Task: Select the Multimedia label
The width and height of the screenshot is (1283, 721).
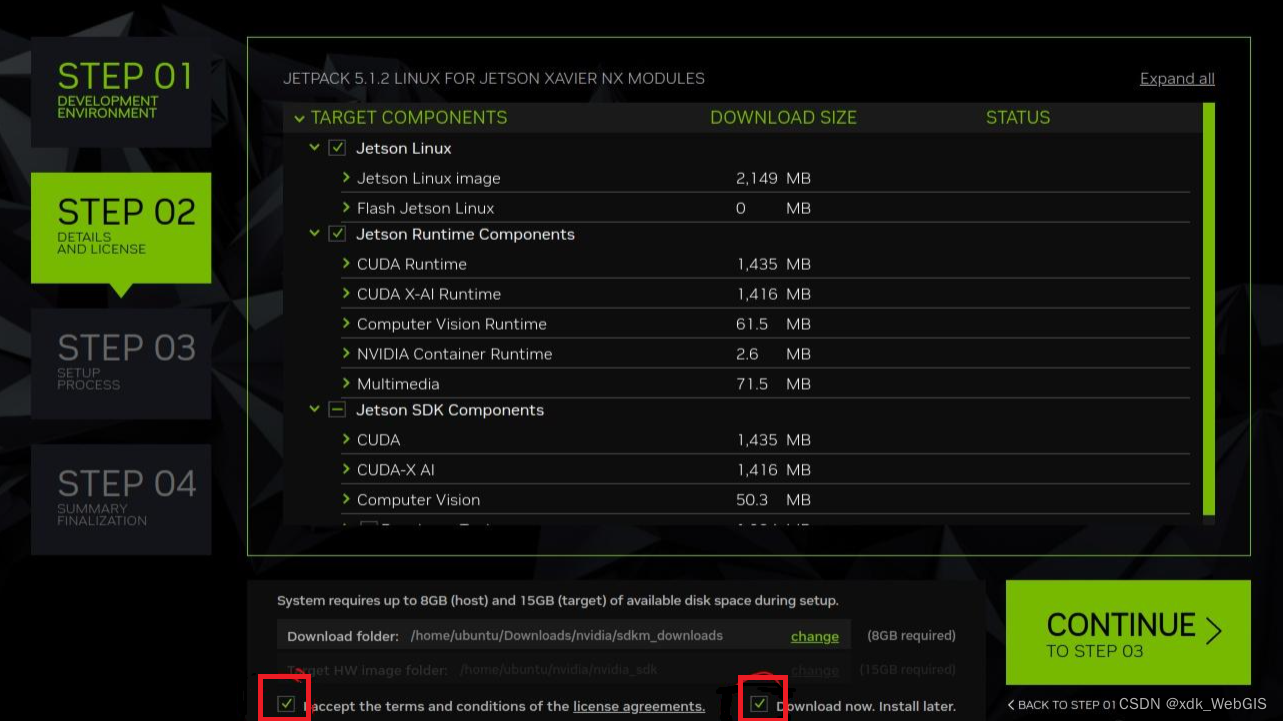Action: coord(398,384)
